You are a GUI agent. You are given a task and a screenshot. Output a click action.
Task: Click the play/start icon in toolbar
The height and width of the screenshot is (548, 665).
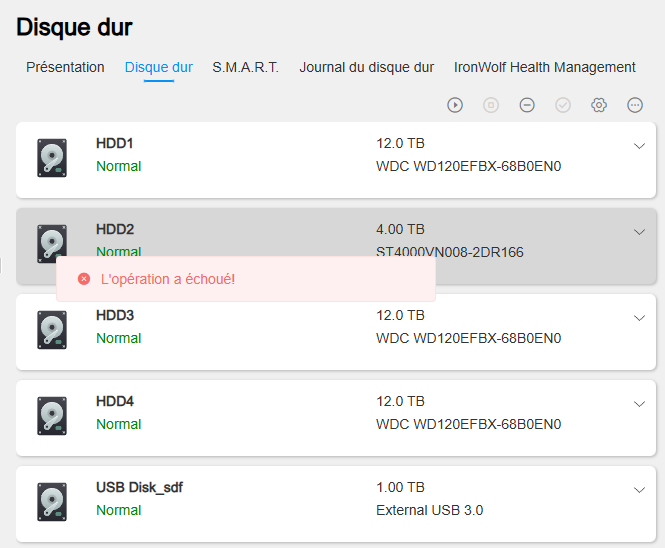point(455,105)
